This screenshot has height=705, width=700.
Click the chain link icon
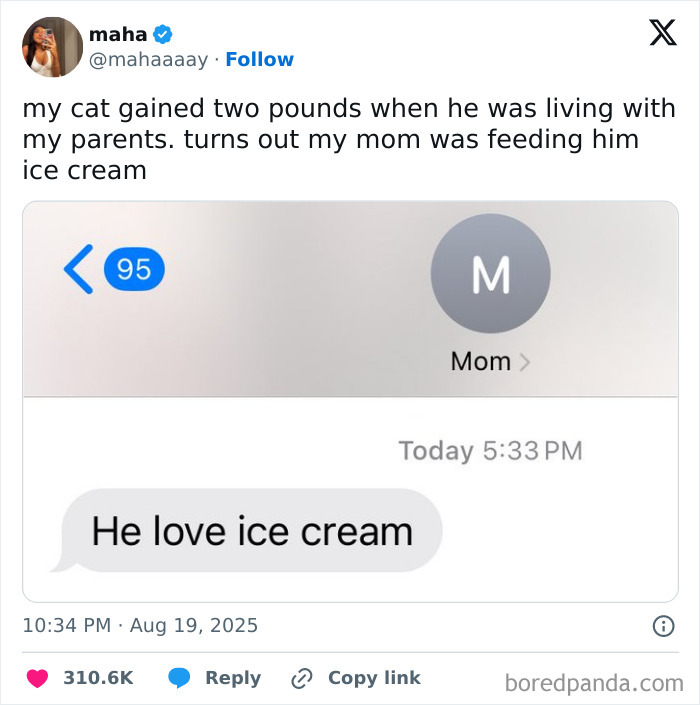click(x=301, y=678)
